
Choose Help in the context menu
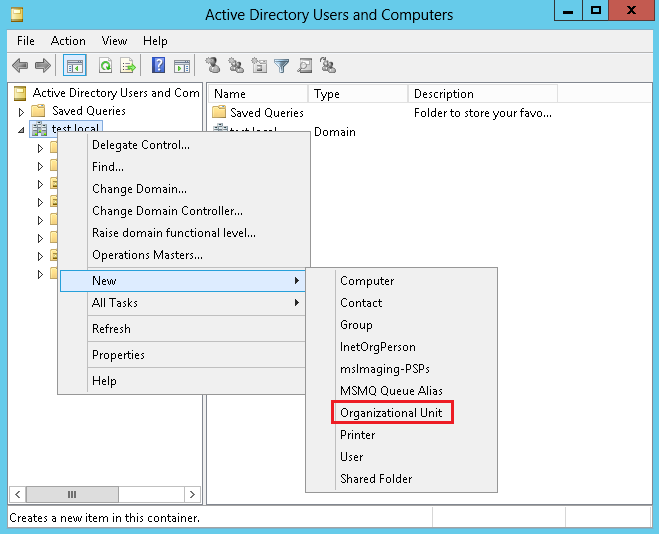pyautogui.click(x=182, y=381)
